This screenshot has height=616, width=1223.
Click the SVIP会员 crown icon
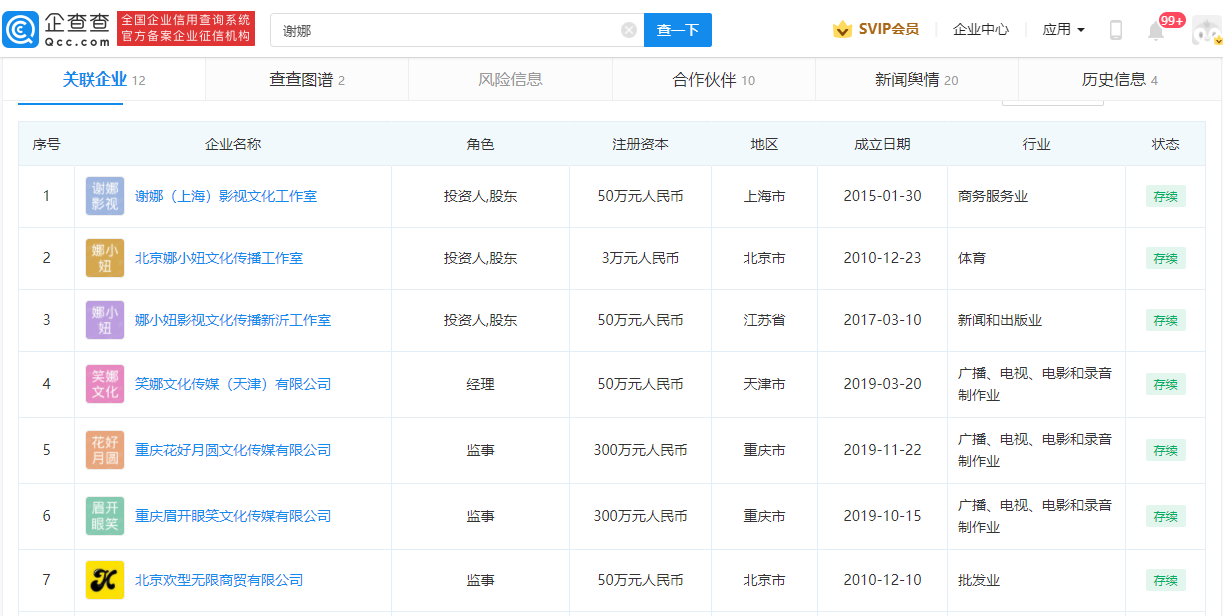tap(842, 30)
